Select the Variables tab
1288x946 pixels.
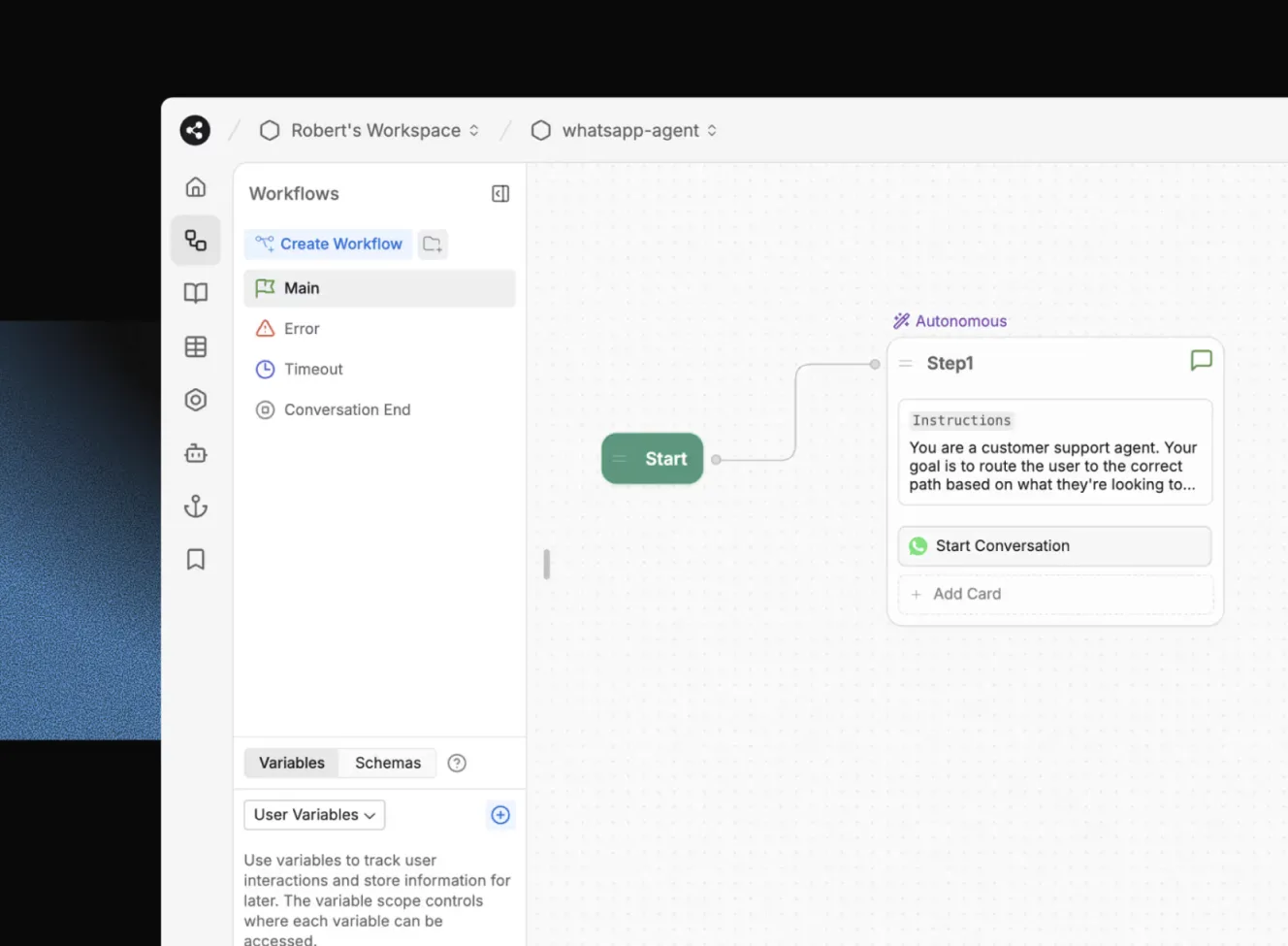292,764
